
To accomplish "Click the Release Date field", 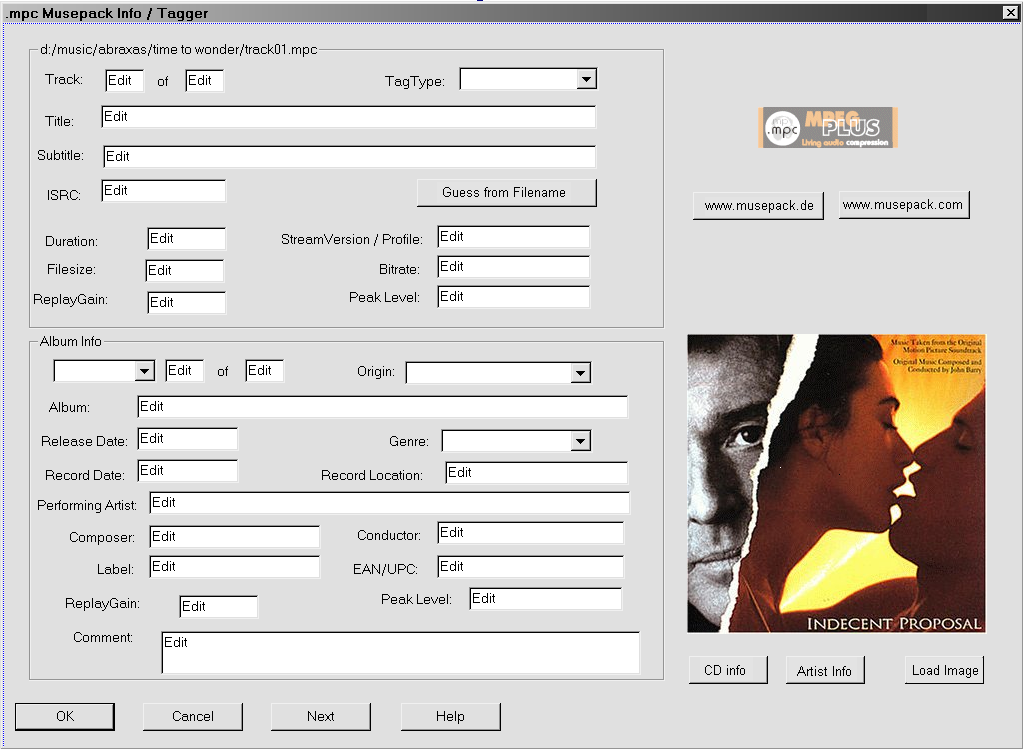I will pyautogui.click(x=188, y=439).
